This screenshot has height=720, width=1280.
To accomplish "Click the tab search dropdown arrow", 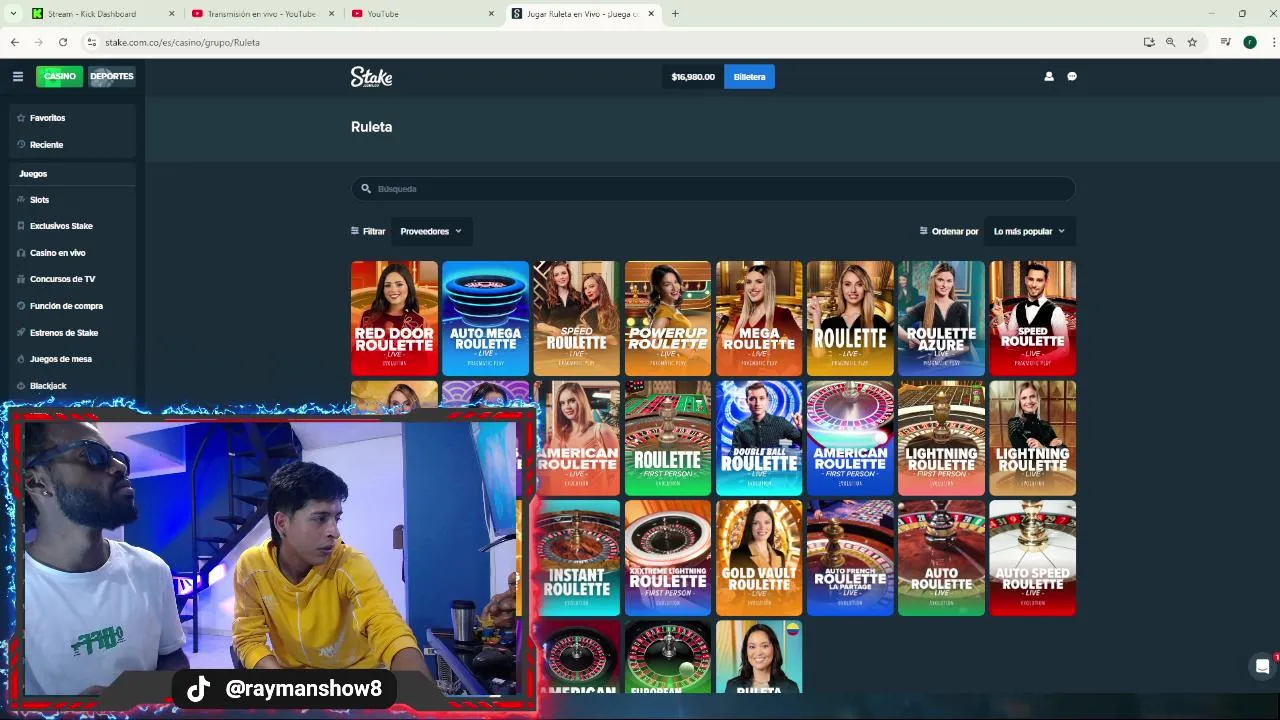I will tap(13, 14).
